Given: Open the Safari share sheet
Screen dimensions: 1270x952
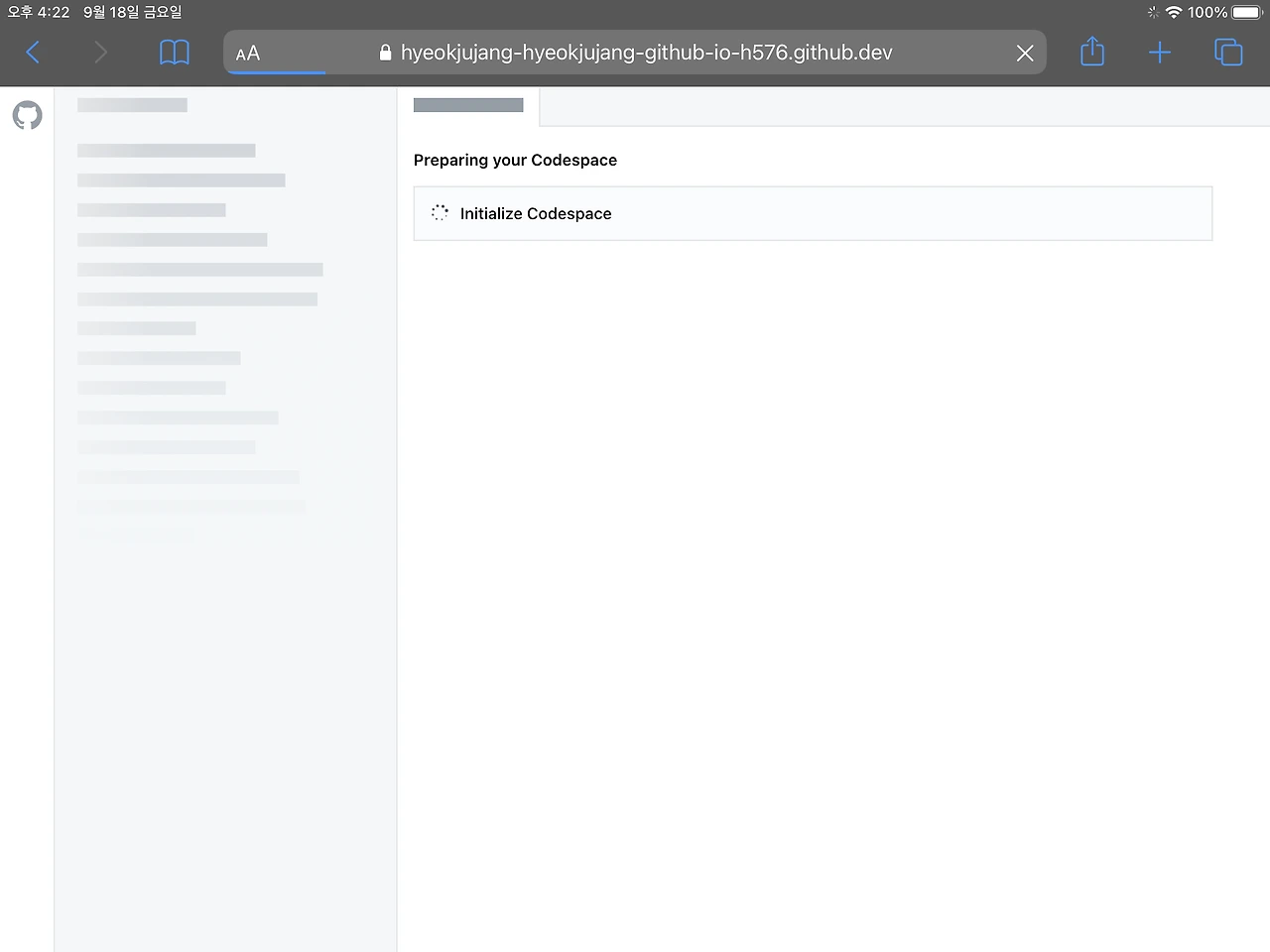Looking at the screenshot, I should pyautogui.click(x=1092, y=52).
